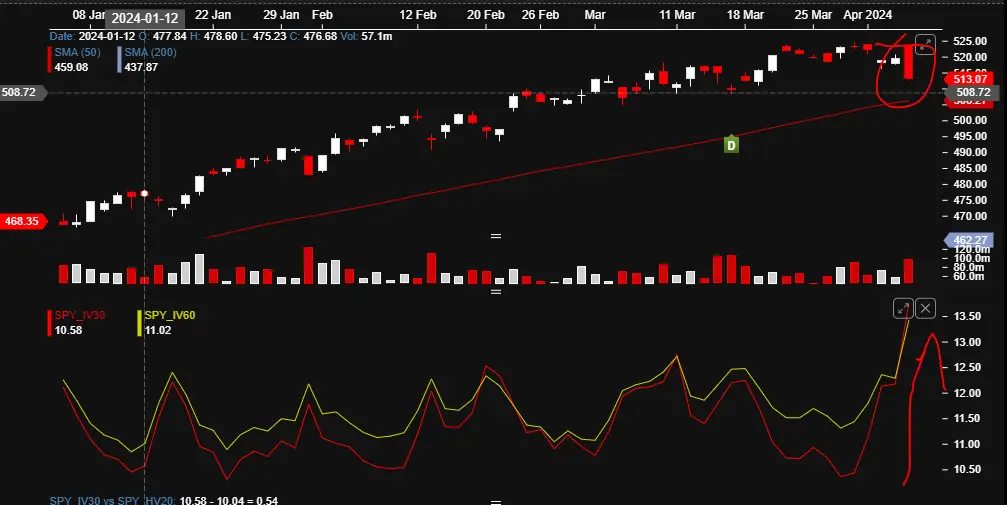Select the SMA (200) indicator label
The image size is (1007, 505).
click(x=150, y=53)
